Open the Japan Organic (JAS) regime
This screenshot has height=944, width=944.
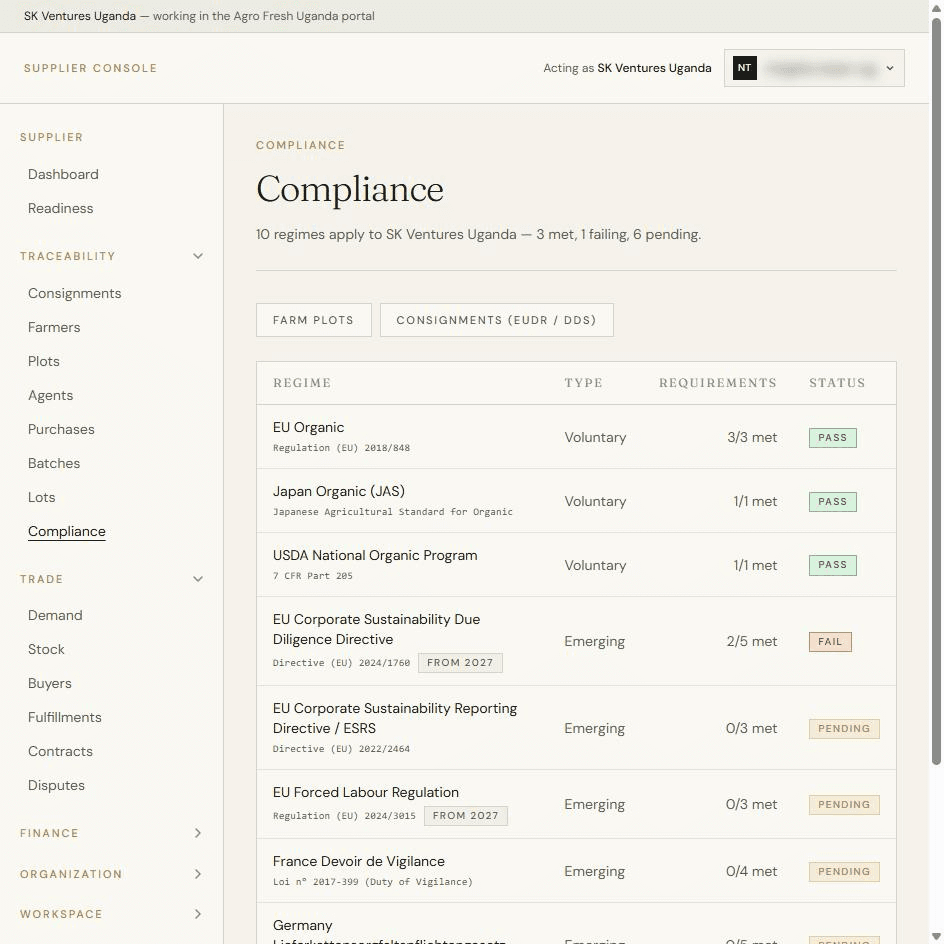point(576,501)
